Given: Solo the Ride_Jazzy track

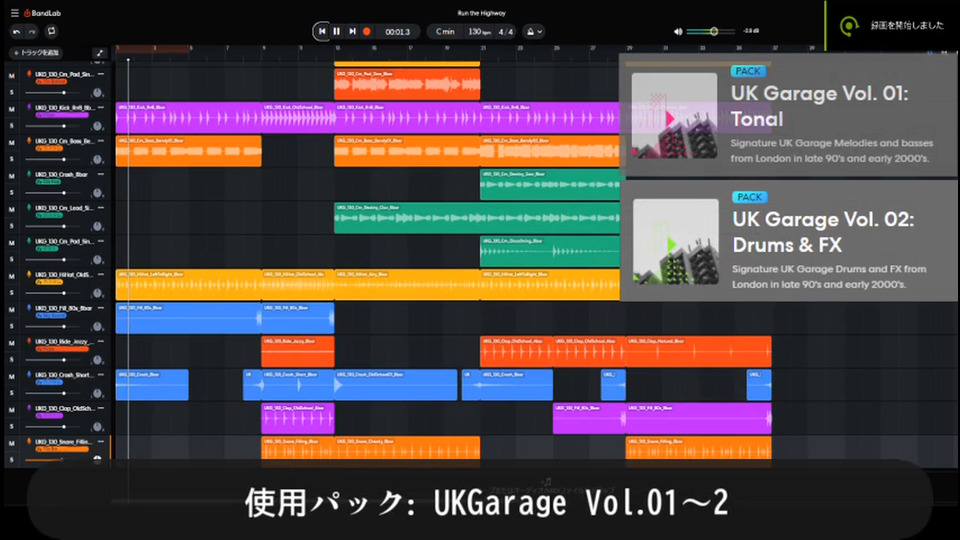Looking at the screenshot, I should coord(12,359).
